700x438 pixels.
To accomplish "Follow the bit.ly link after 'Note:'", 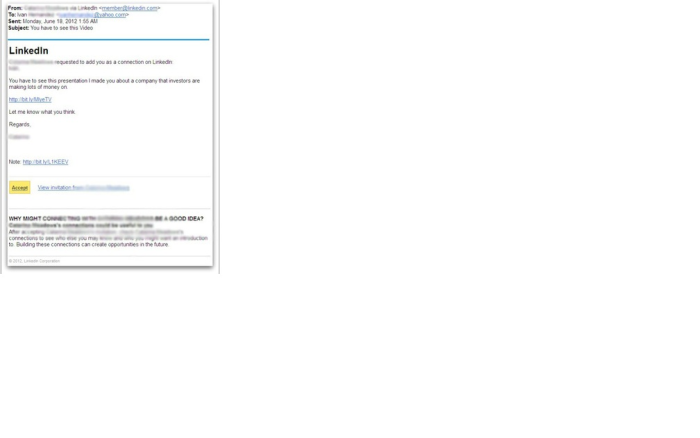I will point(46,162).
